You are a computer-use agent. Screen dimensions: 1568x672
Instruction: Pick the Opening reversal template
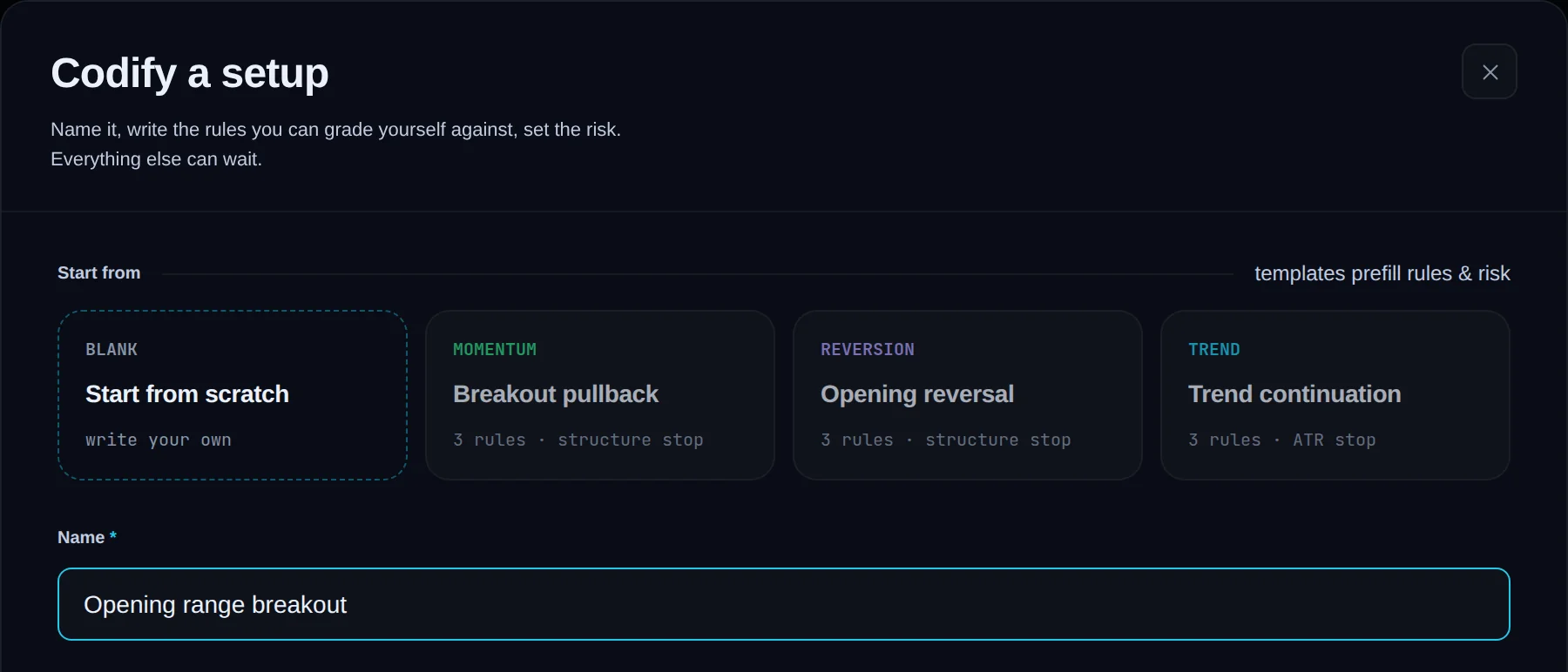click(x=968, y=395)
